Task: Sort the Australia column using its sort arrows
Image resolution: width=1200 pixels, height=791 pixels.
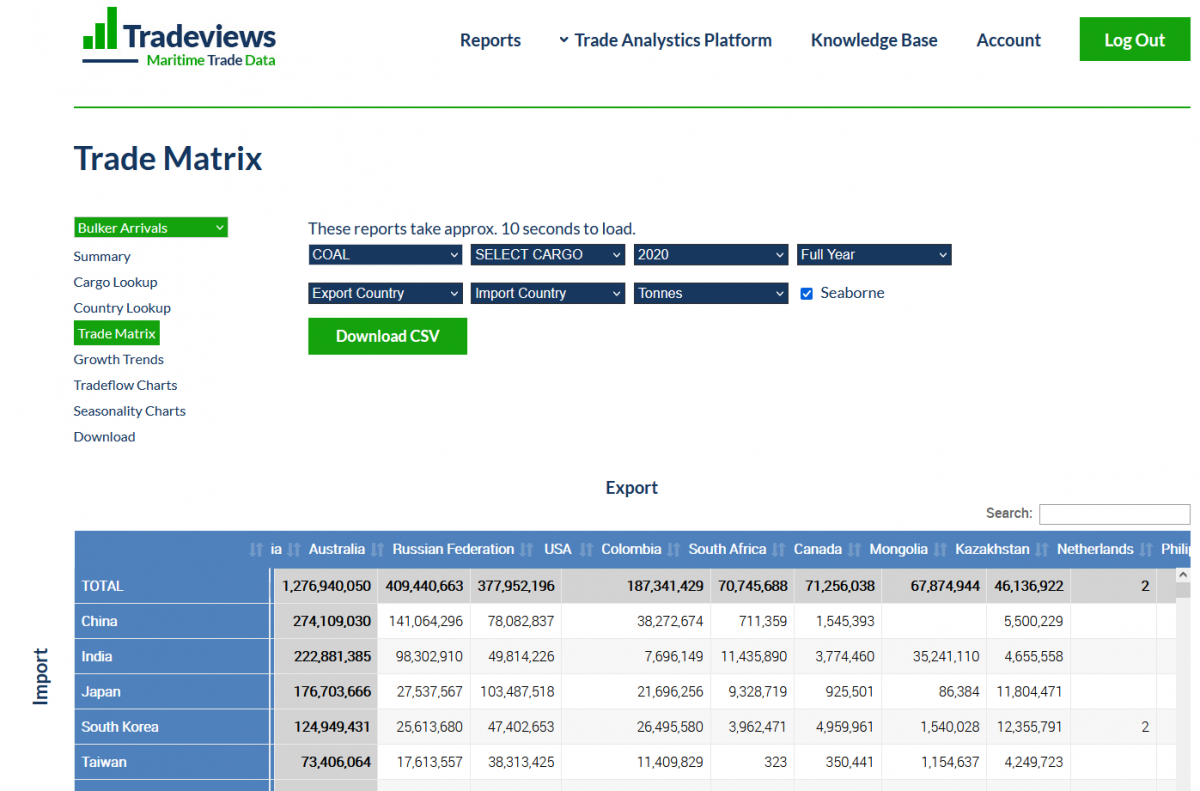Action: point(376,549)
